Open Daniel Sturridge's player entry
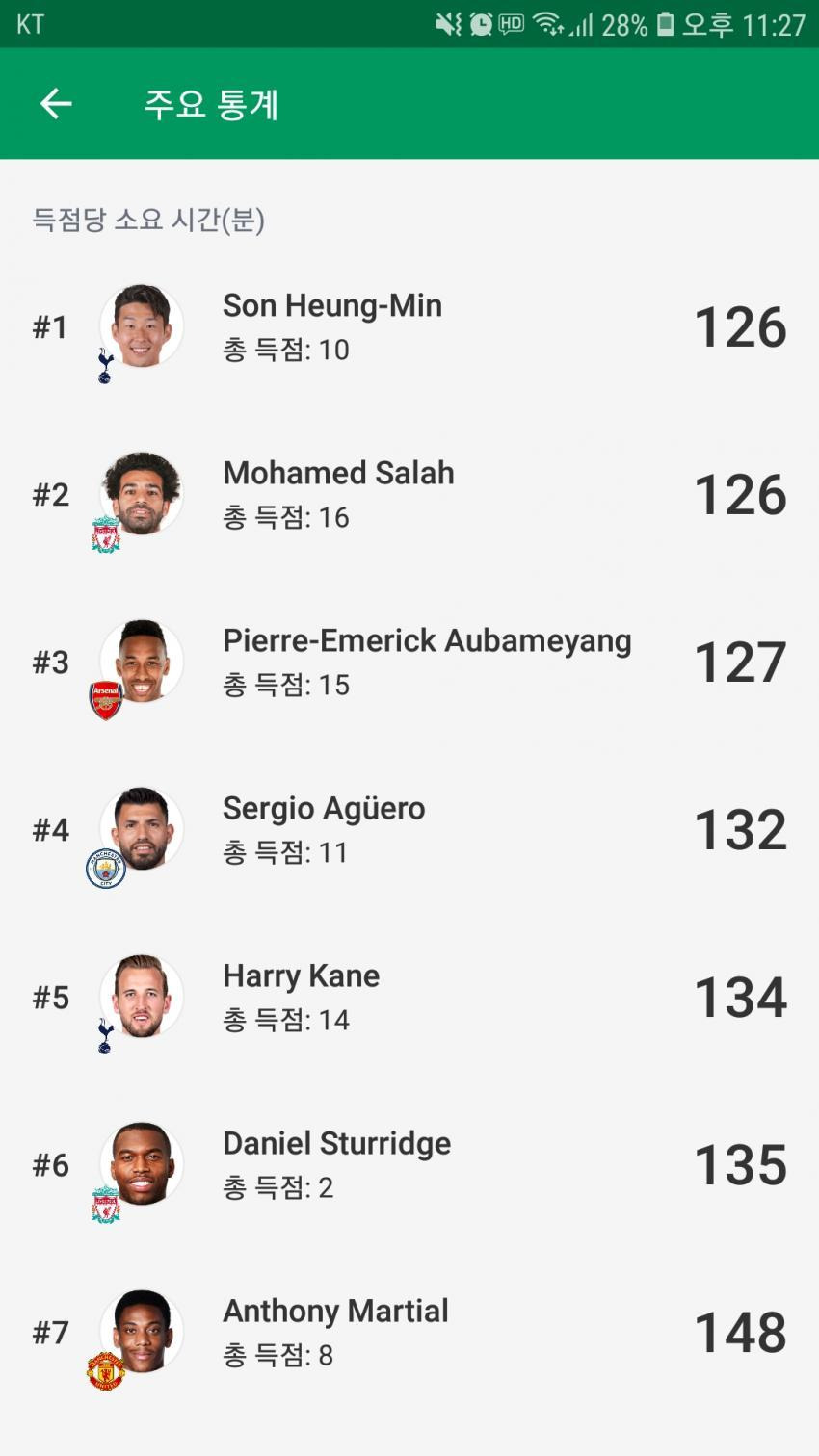 pyautogui.click(x=409, y=1165)
